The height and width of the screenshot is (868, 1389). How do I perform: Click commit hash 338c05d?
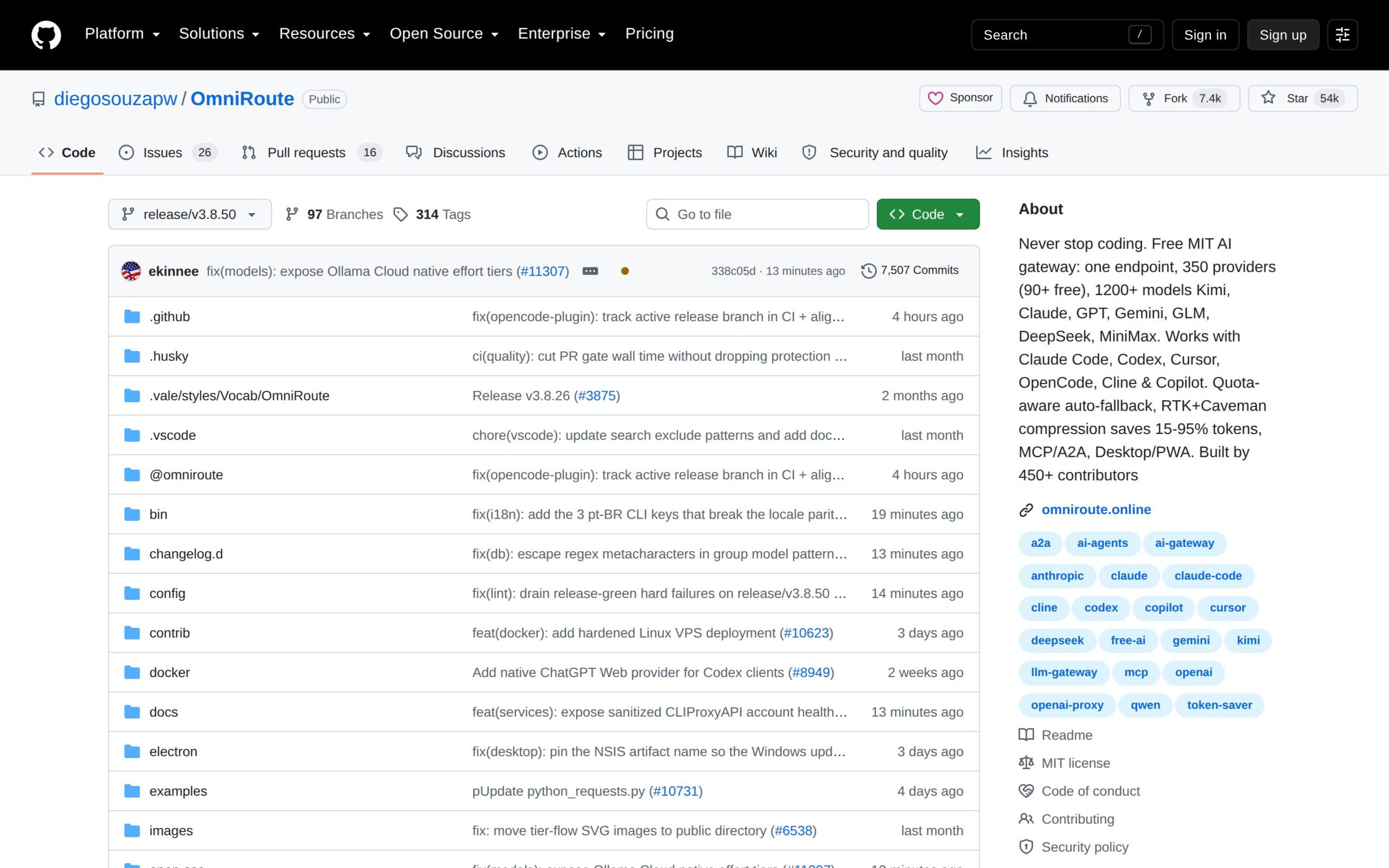(733, 271)
